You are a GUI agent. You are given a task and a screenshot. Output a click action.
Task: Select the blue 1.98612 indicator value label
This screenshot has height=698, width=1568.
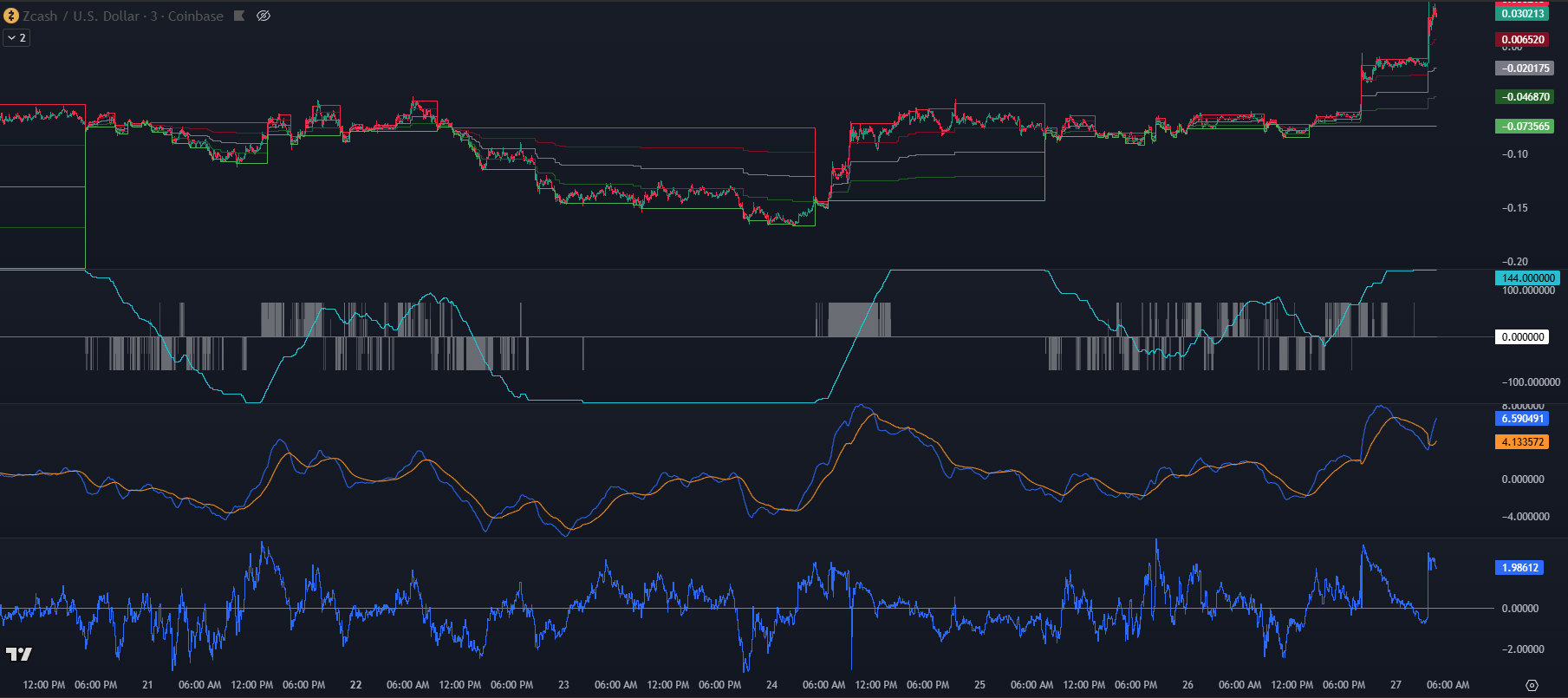click(1520, 568)
